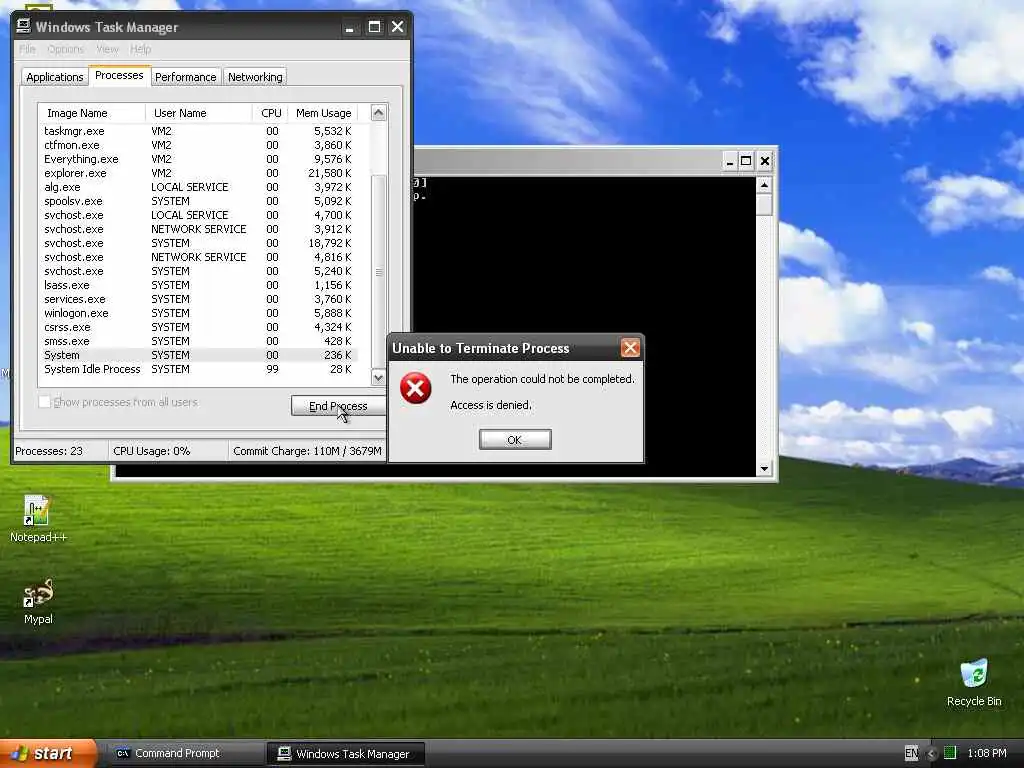Viewport: 1024px width, 768px height.
Task: Close the Windows Task Manager window
Action: click(397, 27)
